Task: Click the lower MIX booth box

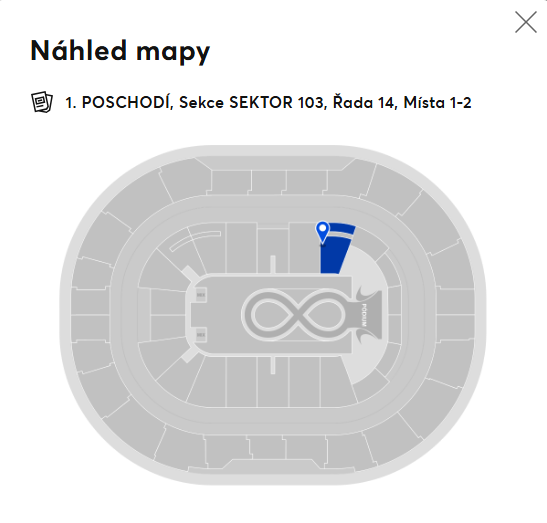Action: (201, 335)
